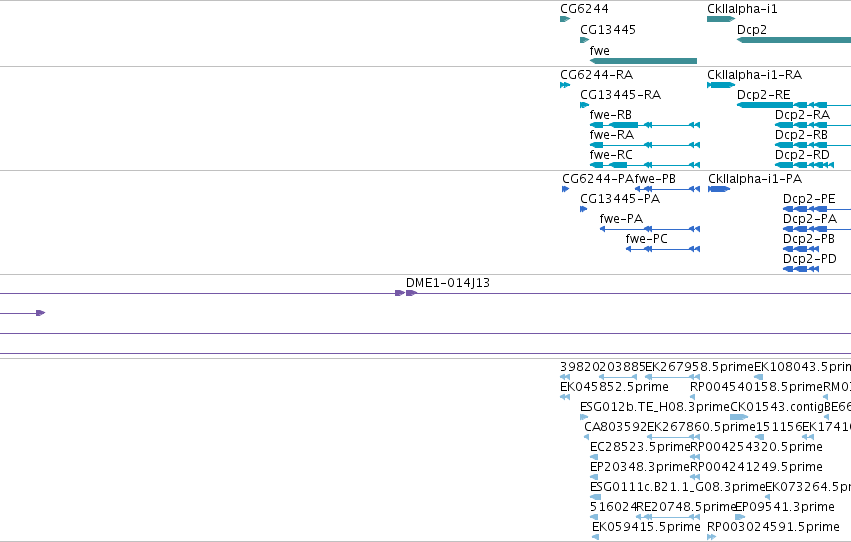Open the Dcp2-RD transcript label

pos(802,155)
